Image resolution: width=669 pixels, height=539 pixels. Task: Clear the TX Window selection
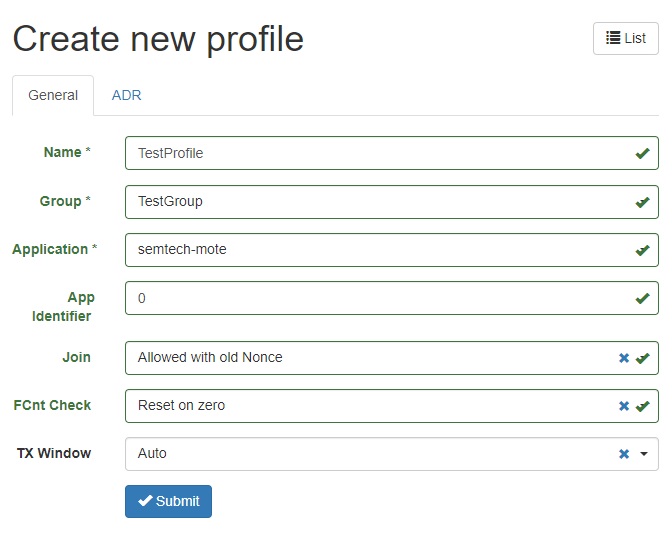pyautogui.click(x=623, y=454)
